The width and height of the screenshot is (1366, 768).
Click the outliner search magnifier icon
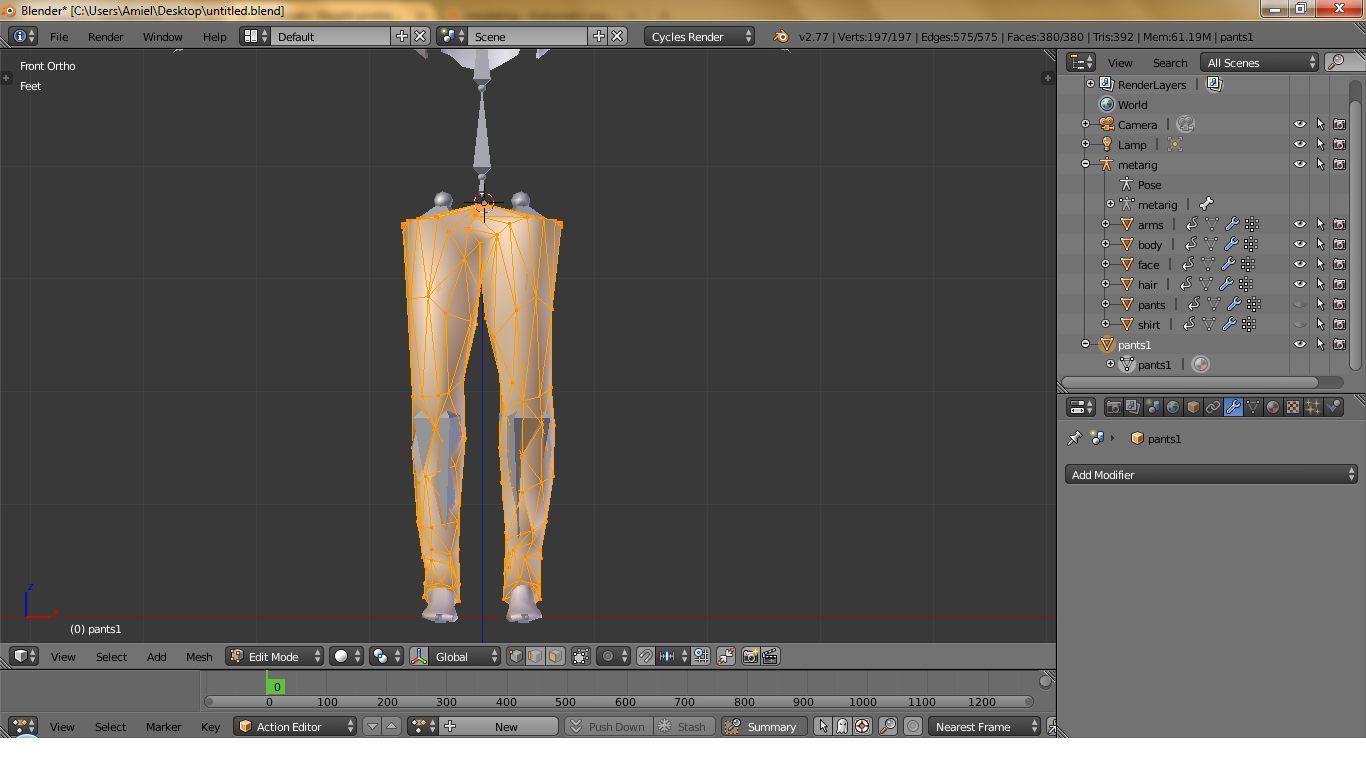(x=1336, y=62)
